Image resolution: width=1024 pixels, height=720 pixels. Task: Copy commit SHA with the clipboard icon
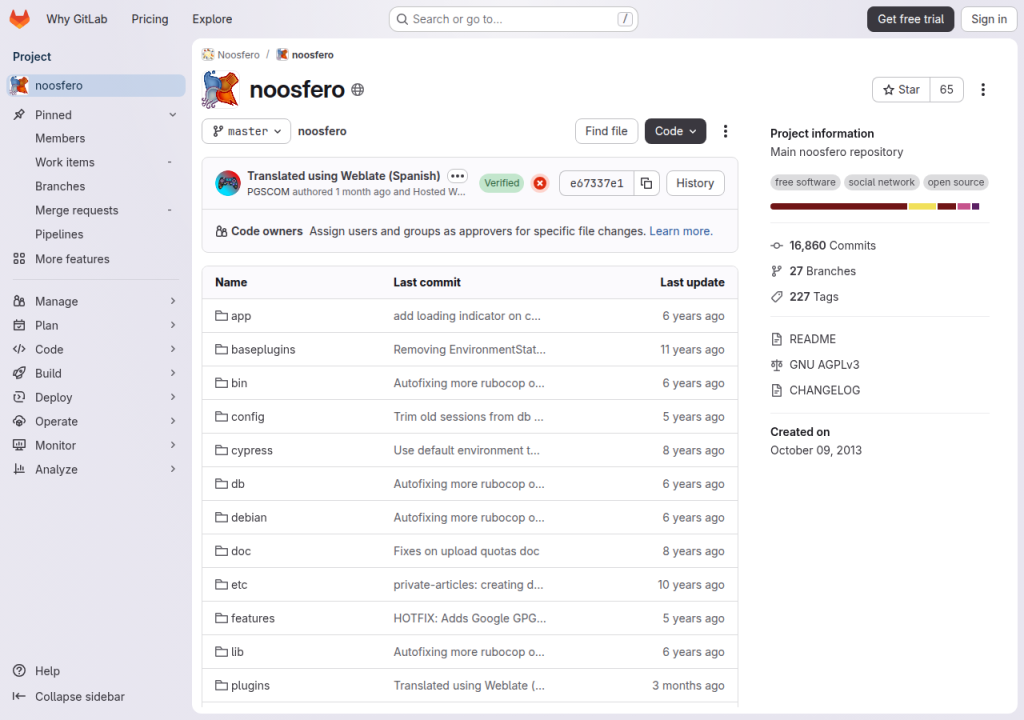(x=647, y=184)
